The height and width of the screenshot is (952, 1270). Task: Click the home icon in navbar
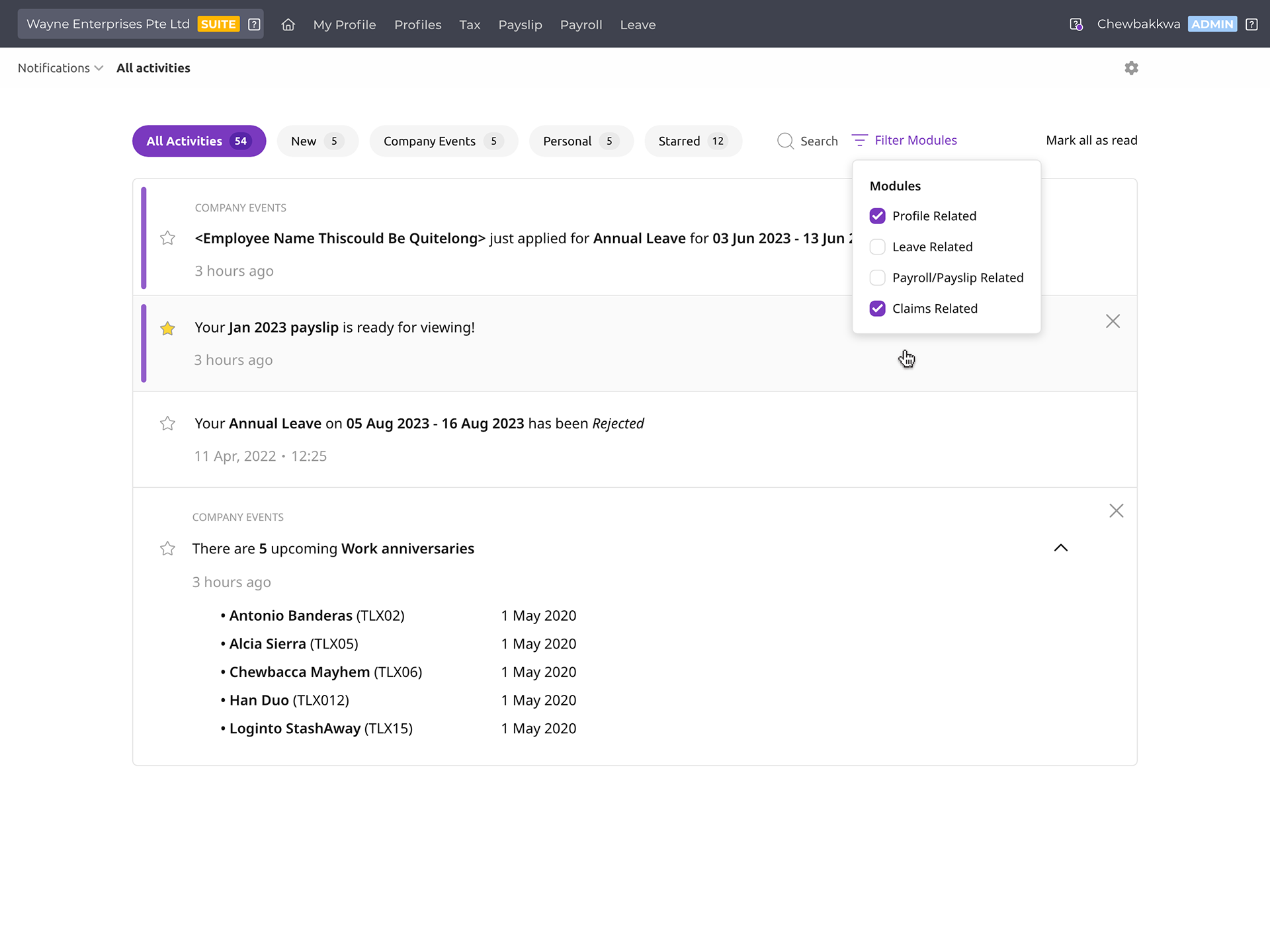click(288, 24)
